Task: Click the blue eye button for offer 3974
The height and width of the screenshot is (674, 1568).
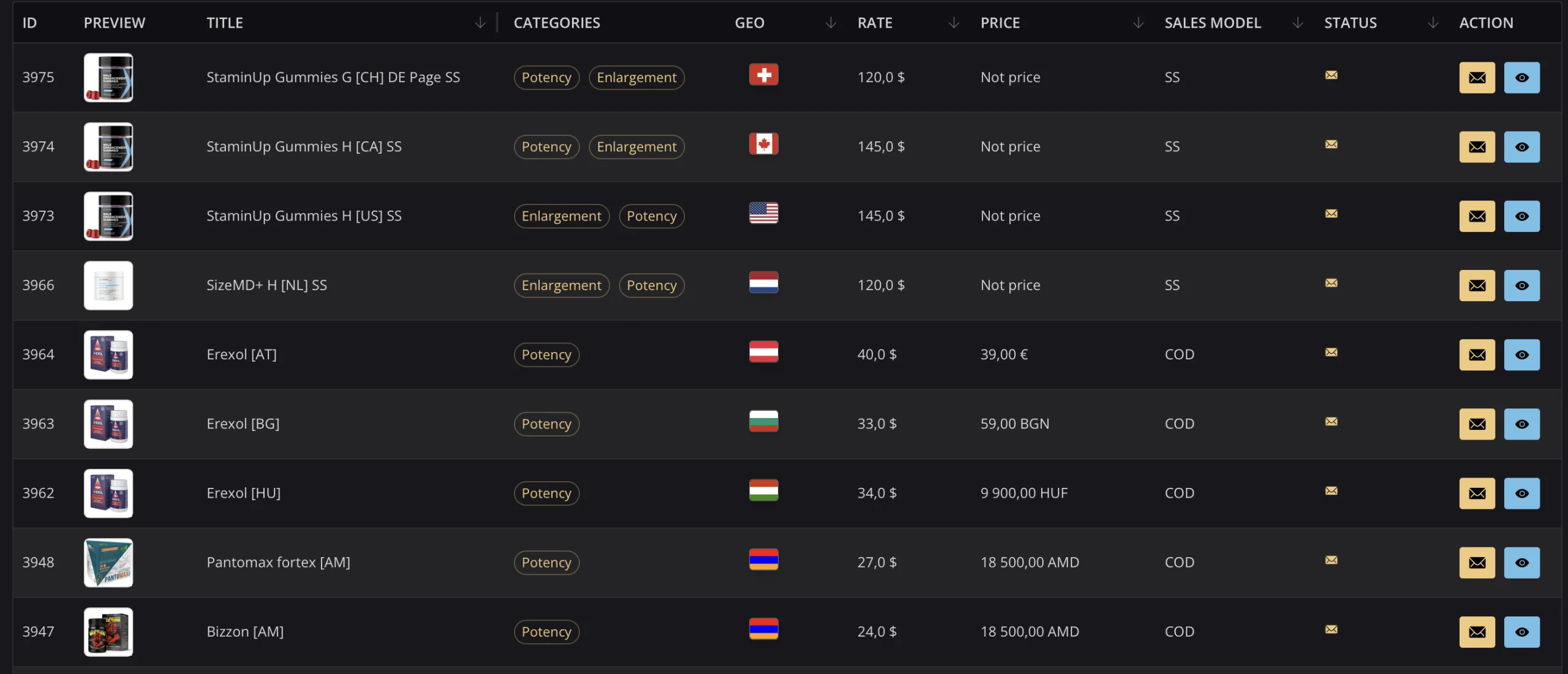Action: pyautogui.click(x=1521, y=147)
